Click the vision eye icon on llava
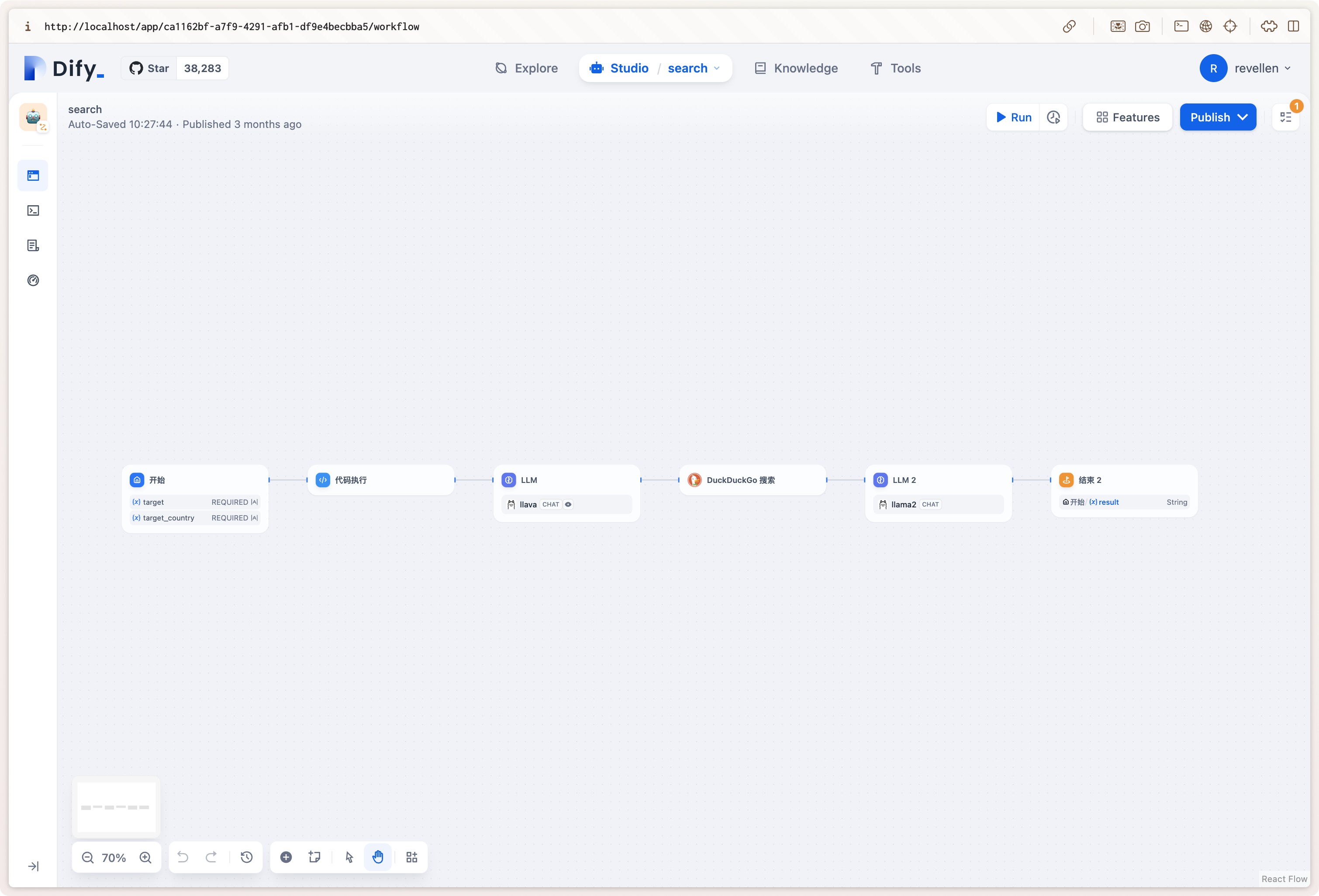 tap(568, 504)
